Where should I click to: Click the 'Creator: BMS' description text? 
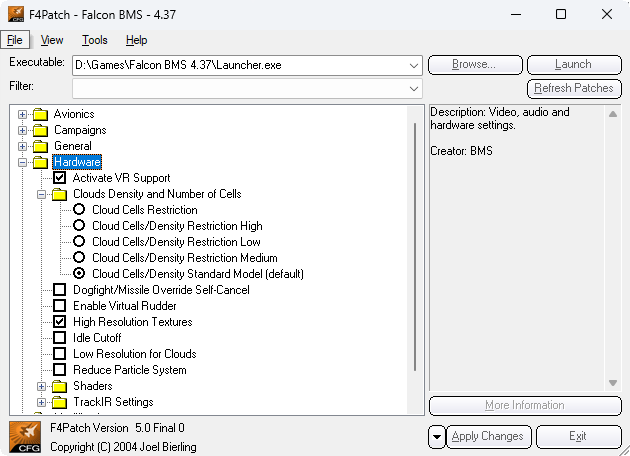(461, 151)
